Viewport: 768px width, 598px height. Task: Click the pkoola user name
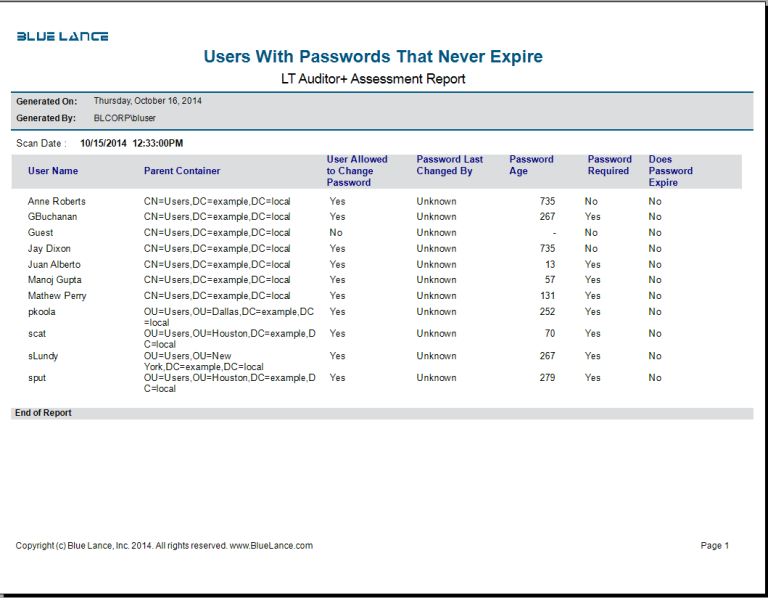[x=42, y=312]
